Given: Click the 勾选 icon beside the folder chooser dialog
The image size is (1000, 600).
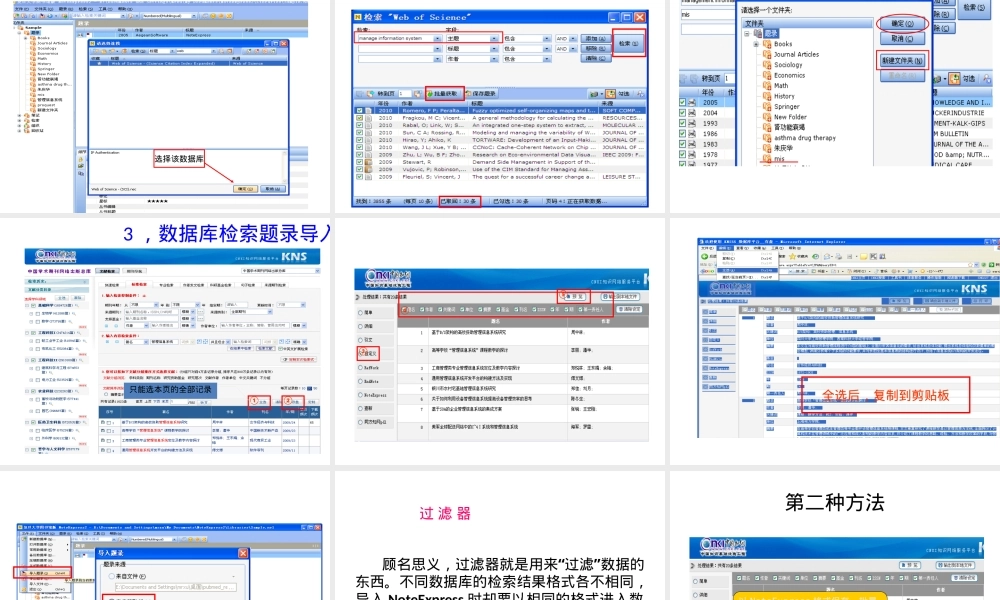Looking at the screenshot, I should click(x=954, y=78).
